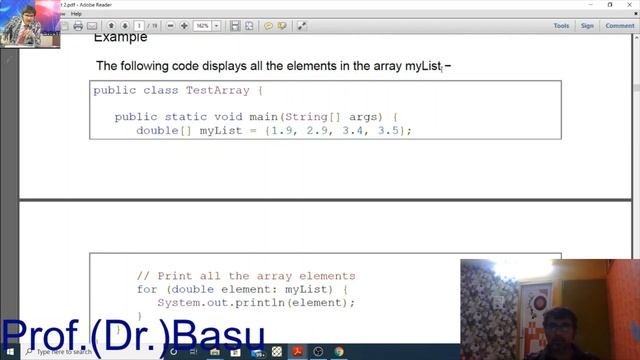Go to next page with down arrow
The image size is (640, 360).
(x=125, y=26)
